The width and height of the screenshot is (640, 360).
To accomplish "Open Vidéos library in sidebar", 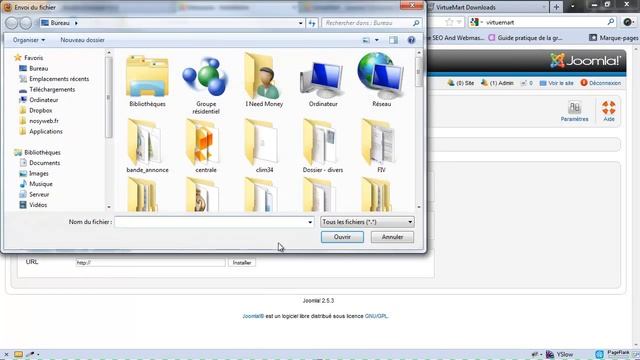I will [x=38, y=205].
